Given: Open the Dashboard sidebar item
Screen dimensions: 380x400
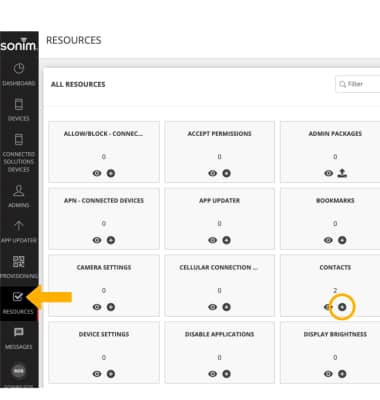Looking at the screenshot, I should (x=19, y=74).
